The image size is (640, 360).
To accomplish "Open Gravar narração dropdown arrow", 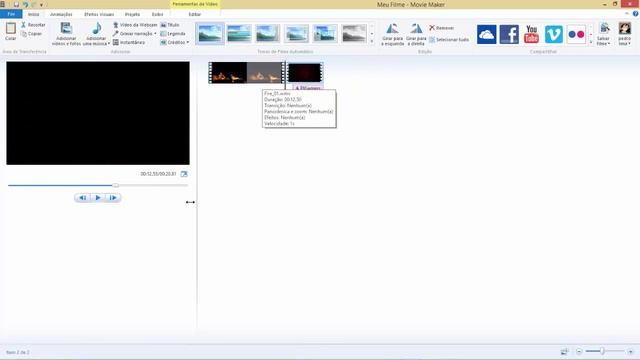I will point(155,33).
